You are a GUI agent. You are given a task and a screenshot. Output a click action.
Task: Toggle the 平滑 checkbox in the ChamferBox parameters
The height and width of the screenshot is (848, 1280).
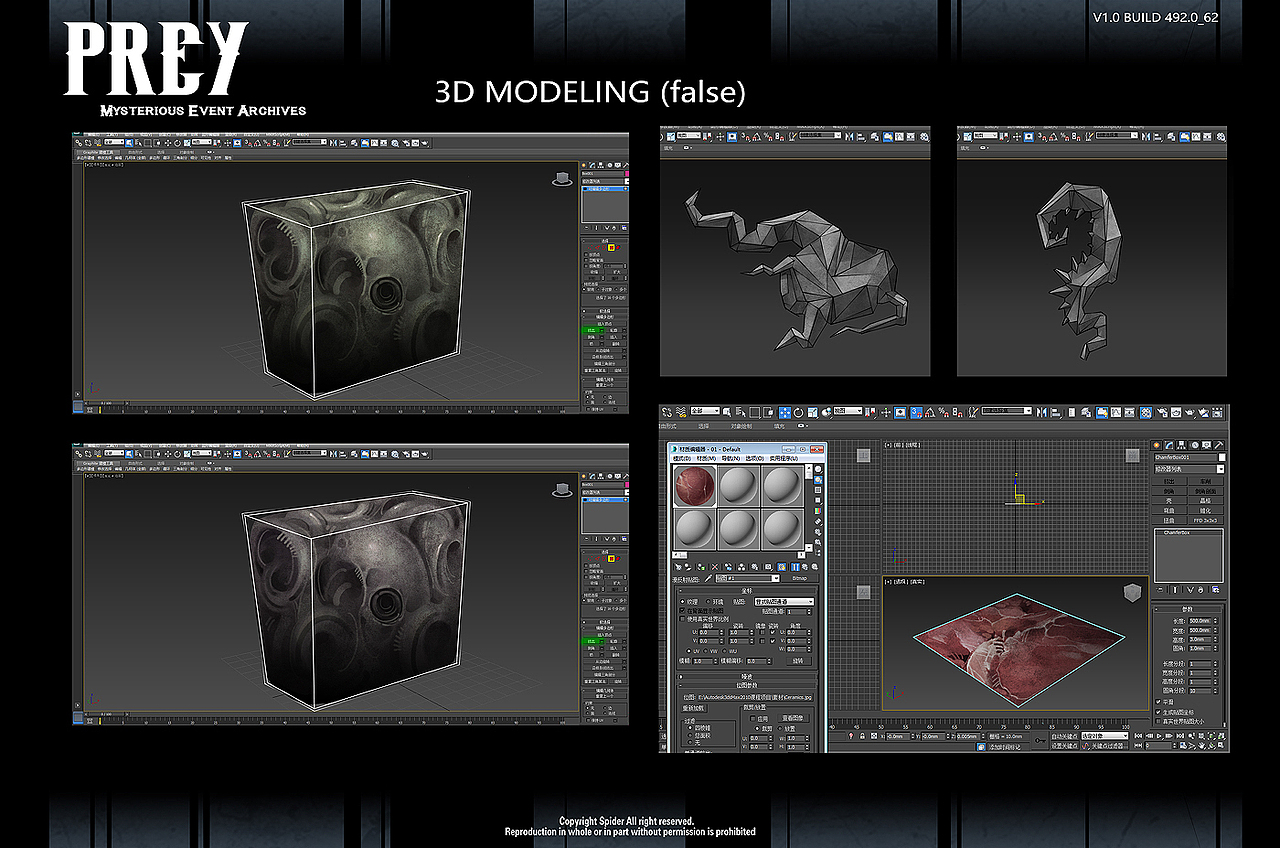1159,701
